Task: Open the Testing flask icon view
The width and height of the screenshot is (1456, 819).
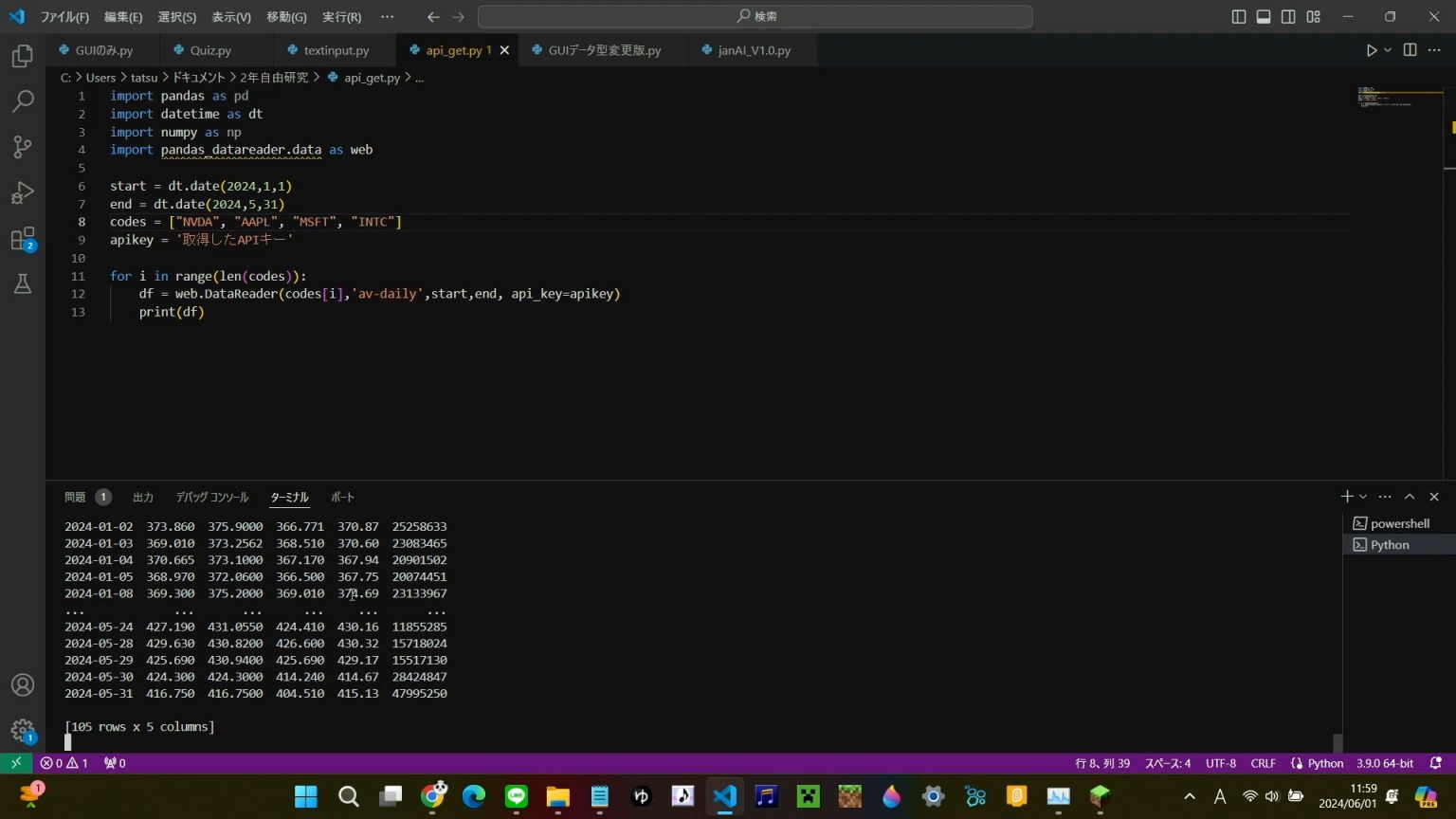Action: point(23,283)
